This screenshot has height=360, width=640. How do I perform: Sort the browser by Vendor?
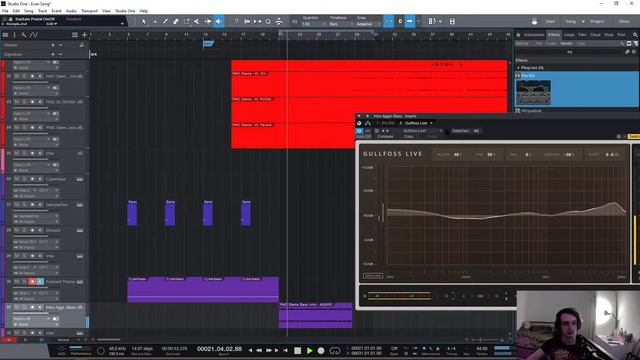(566, 44)
